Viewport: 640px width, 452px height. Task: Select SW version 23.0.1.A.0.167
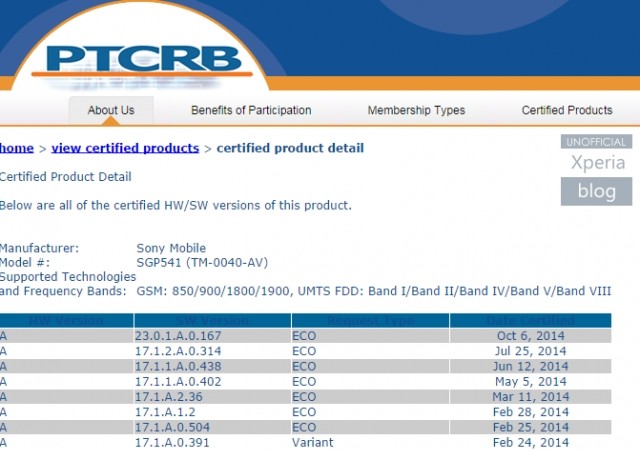[x=178, y=336]
